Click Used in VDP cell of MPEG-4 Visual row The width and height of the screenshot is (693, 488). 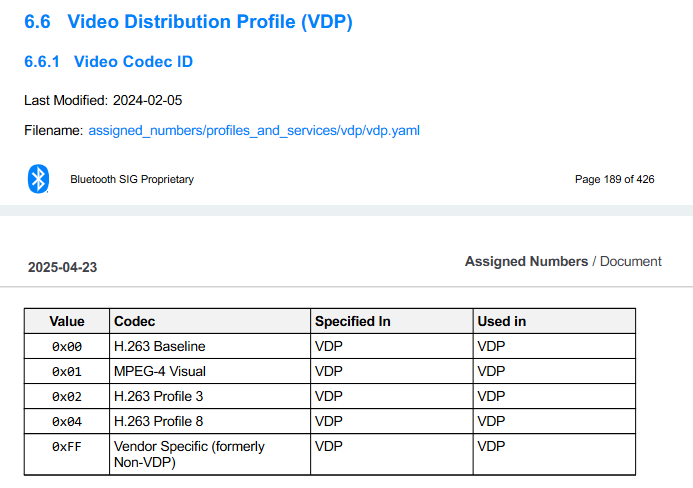(x=554, y=371)
